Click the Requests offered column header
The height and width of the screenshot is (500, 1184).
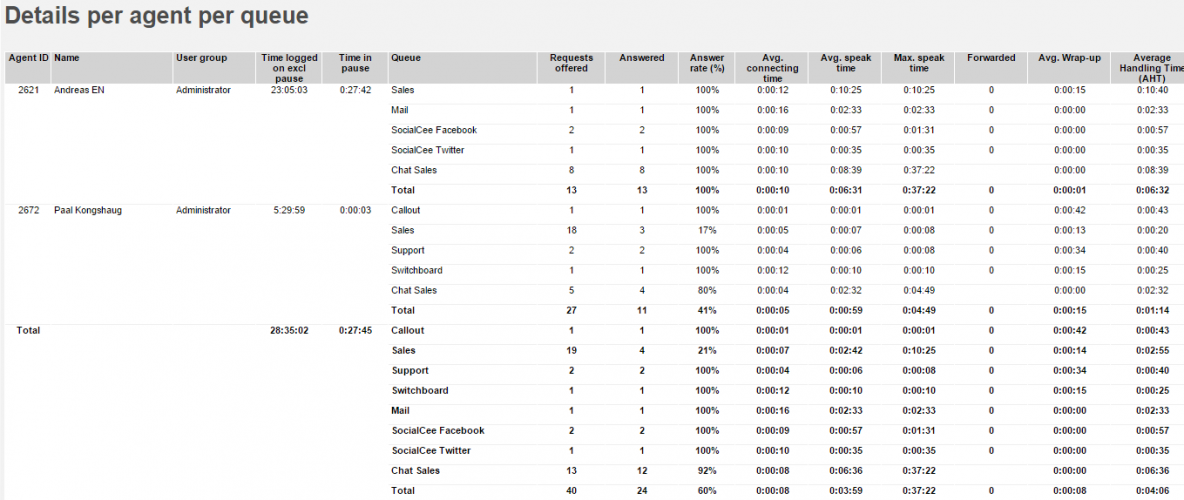pos(571,63)
